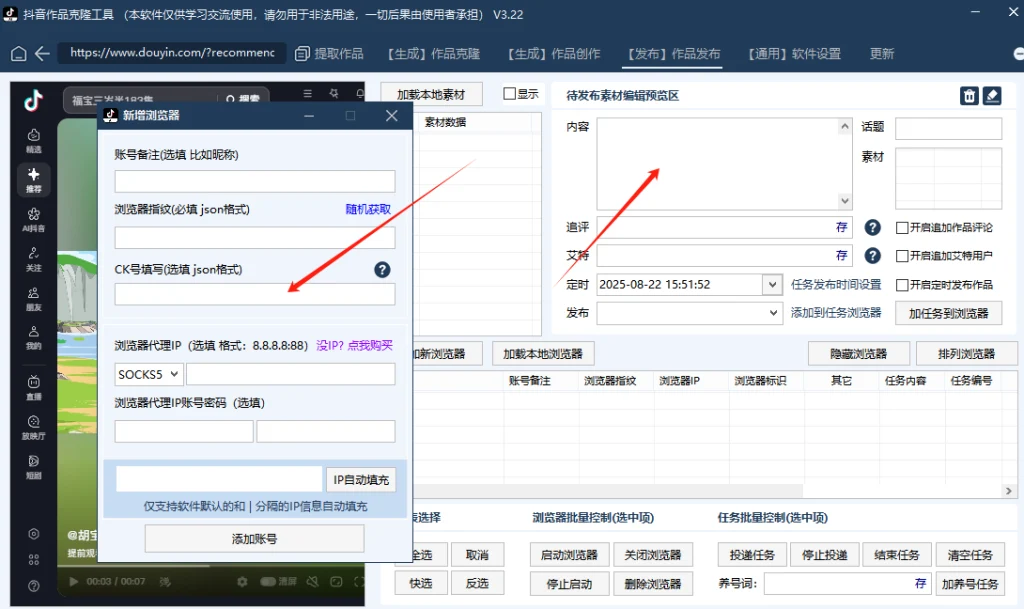1024x609 pixels.
Task: Click the help icon next to CK号填写
Action: [382, 270]
